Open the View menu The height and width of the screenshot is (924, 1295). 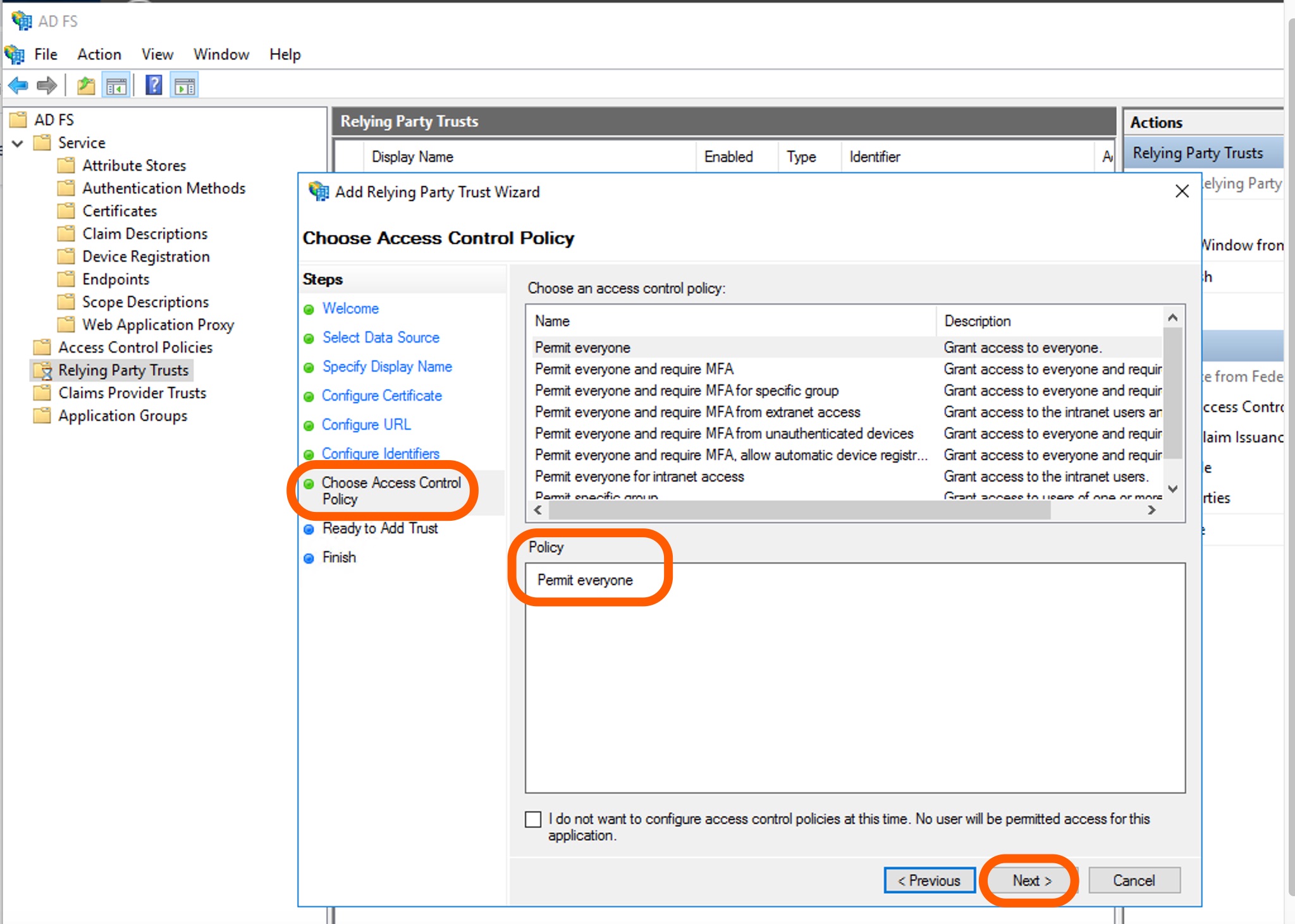pos(157,54)
